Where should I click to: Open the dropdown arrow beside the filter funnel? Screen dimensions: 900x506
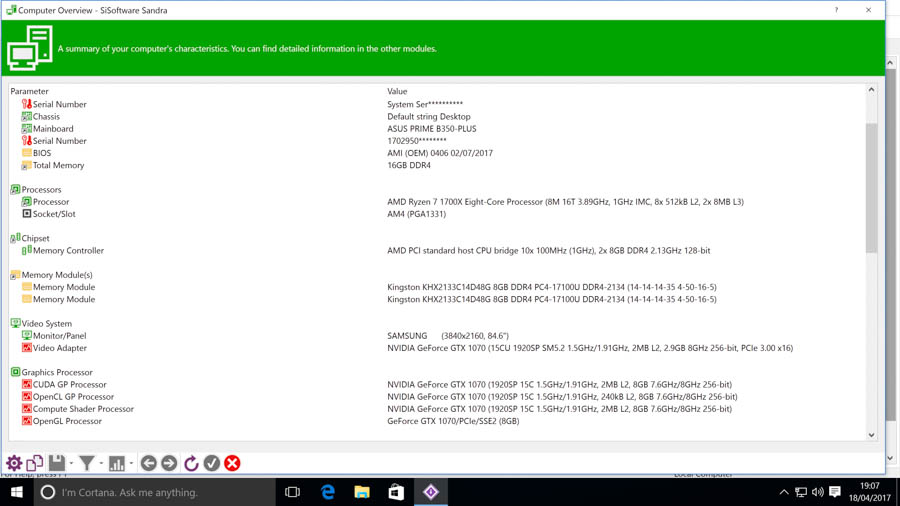102,464
